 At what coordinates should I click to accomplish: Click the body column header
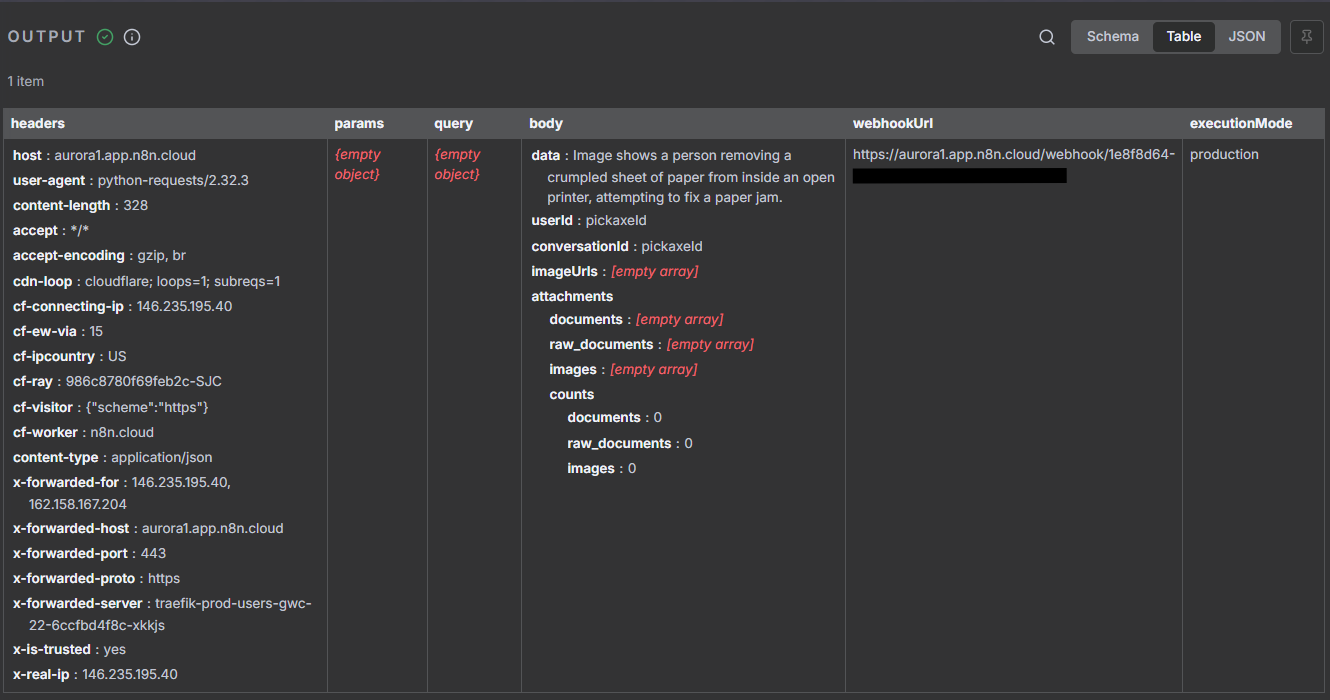tap(546, 124)
